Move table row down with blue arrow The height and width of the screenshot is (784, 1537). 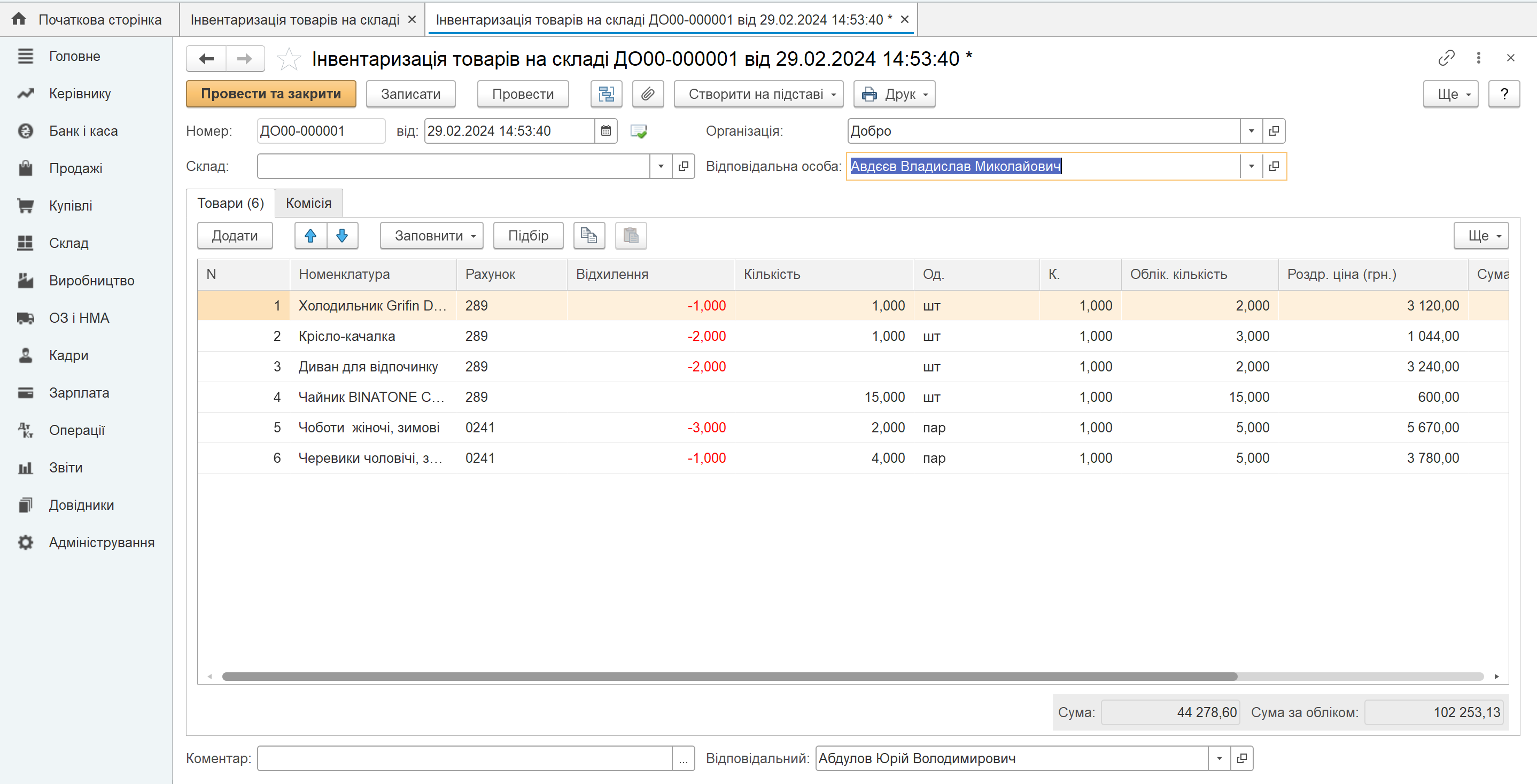342,236
